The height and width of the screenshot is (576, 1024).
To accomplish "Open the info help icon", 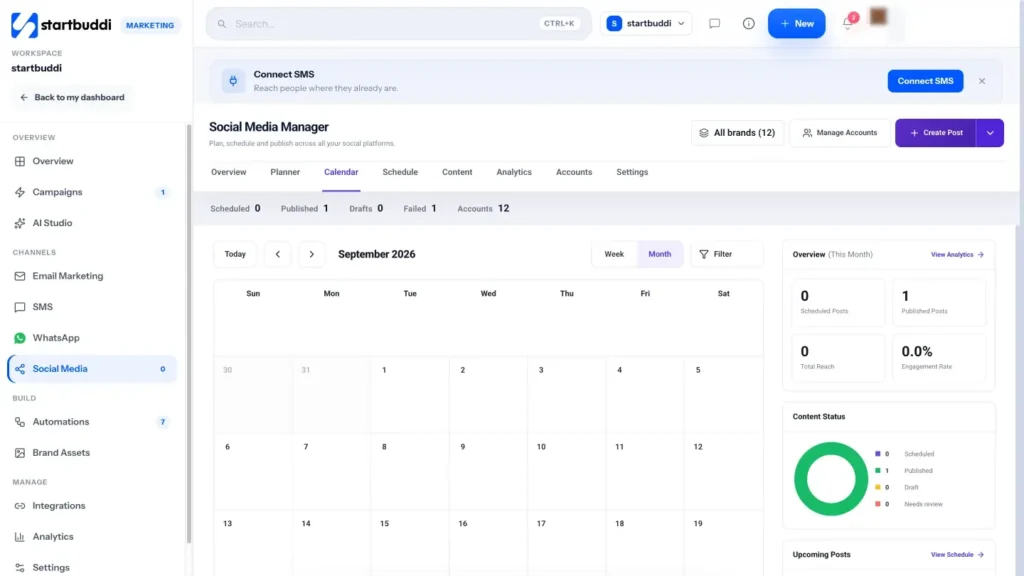I will point(748,24).
